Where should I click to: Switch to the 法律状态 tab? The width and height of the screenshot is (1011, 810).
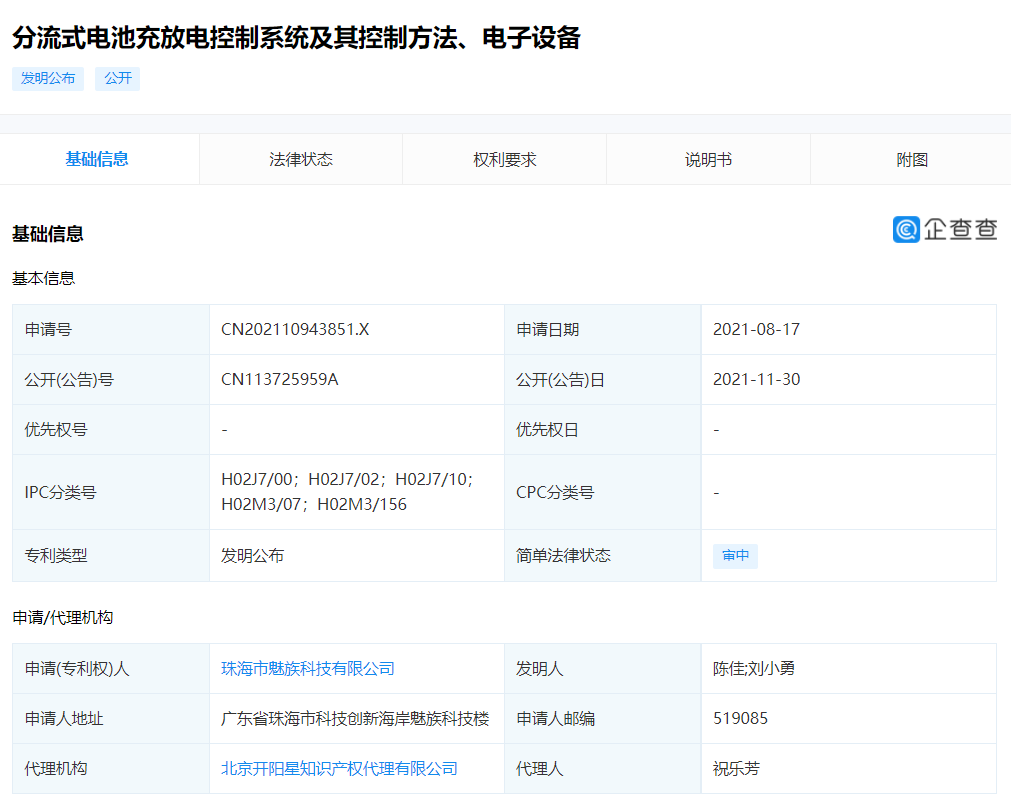click(x=301, y=160)
